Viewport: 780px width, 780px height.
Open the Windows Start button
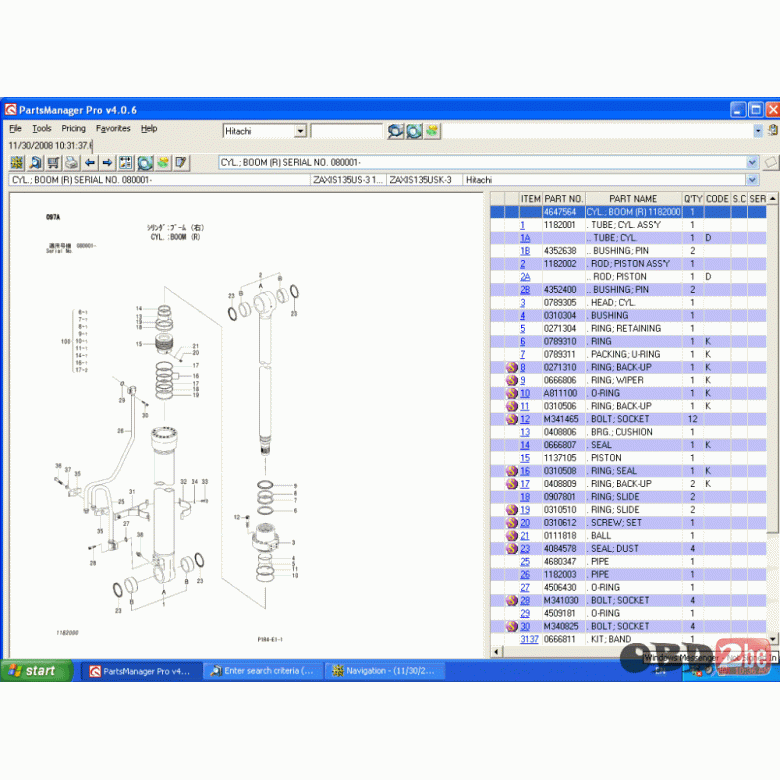coord(36,671)
